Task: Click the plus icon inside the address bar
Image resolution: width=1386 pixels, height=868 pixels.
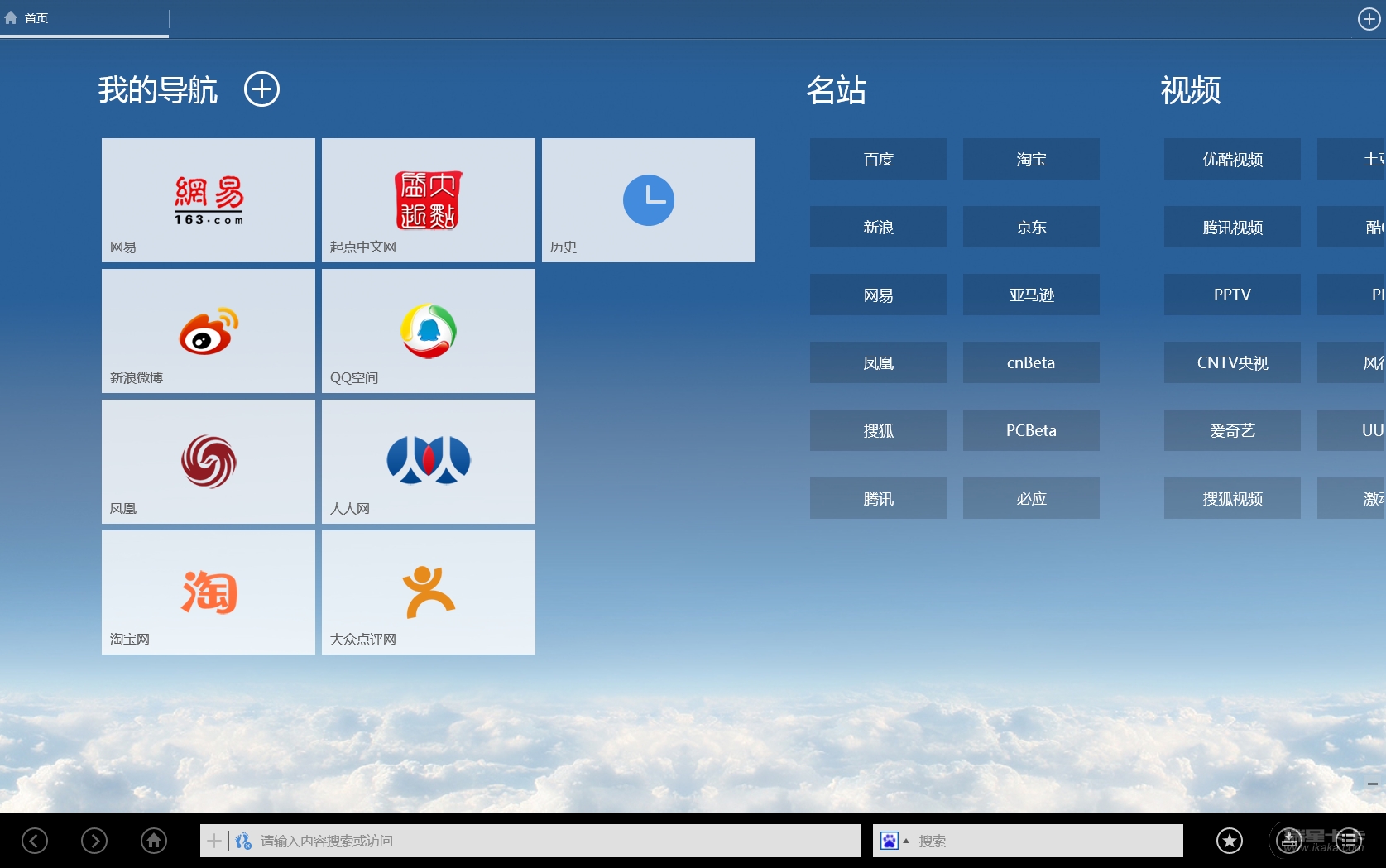Action: click(214, 841)
